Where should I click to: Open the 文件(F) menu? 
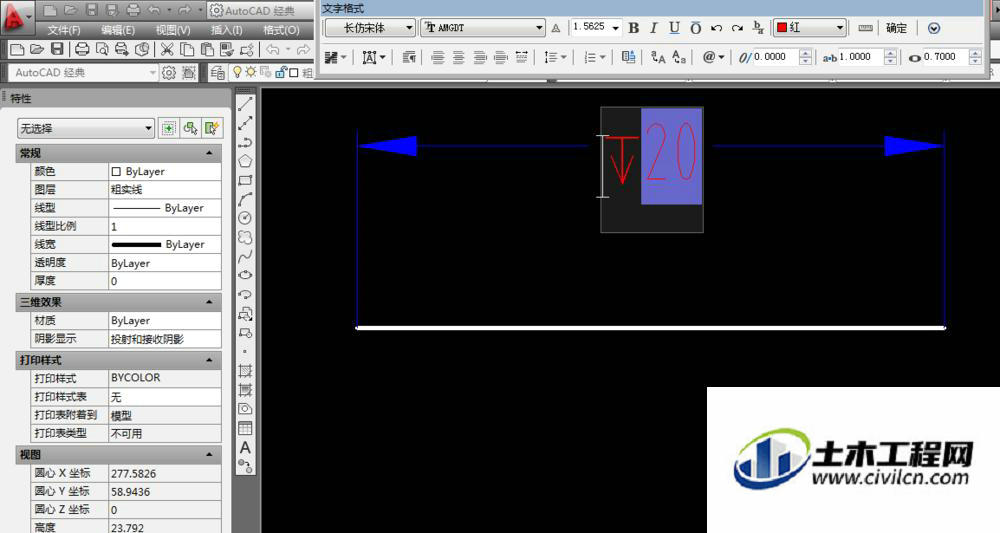64,30
